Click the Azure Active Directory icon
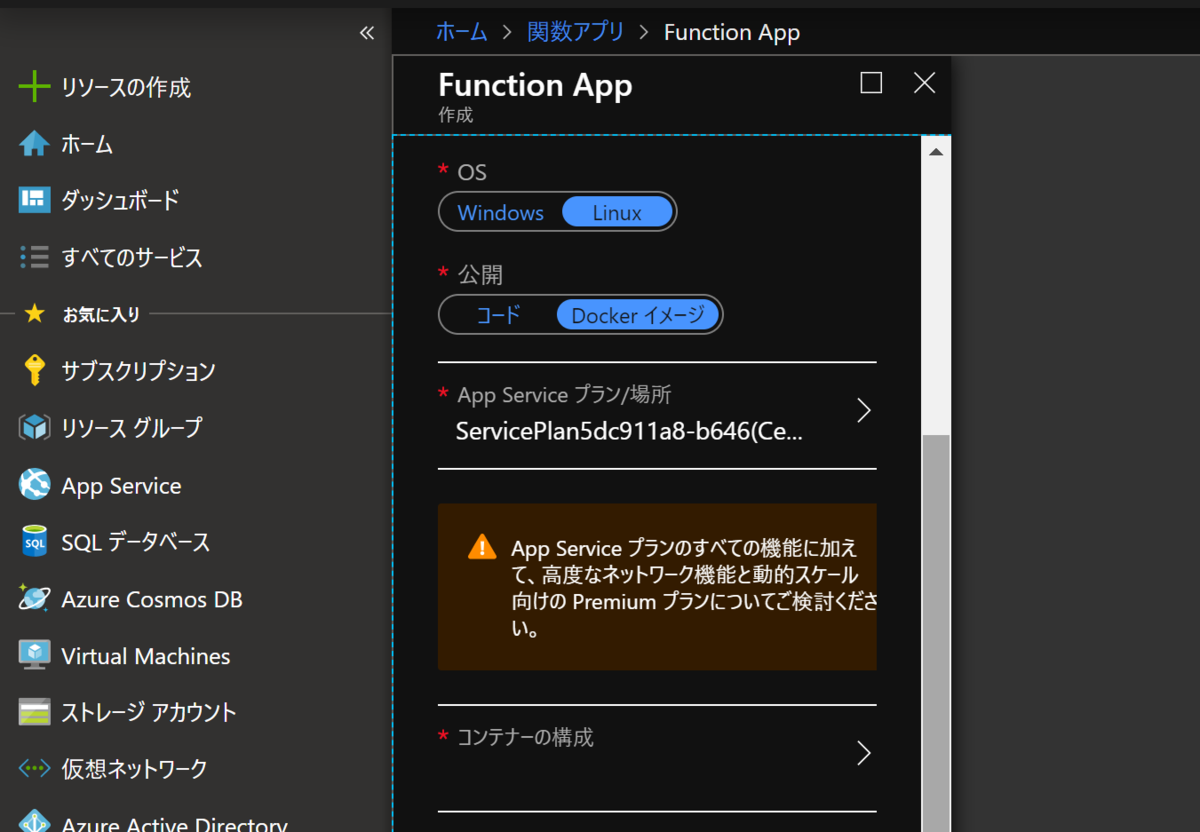The width and height of the screenshot is (1200, 832). tap(34, 822)
